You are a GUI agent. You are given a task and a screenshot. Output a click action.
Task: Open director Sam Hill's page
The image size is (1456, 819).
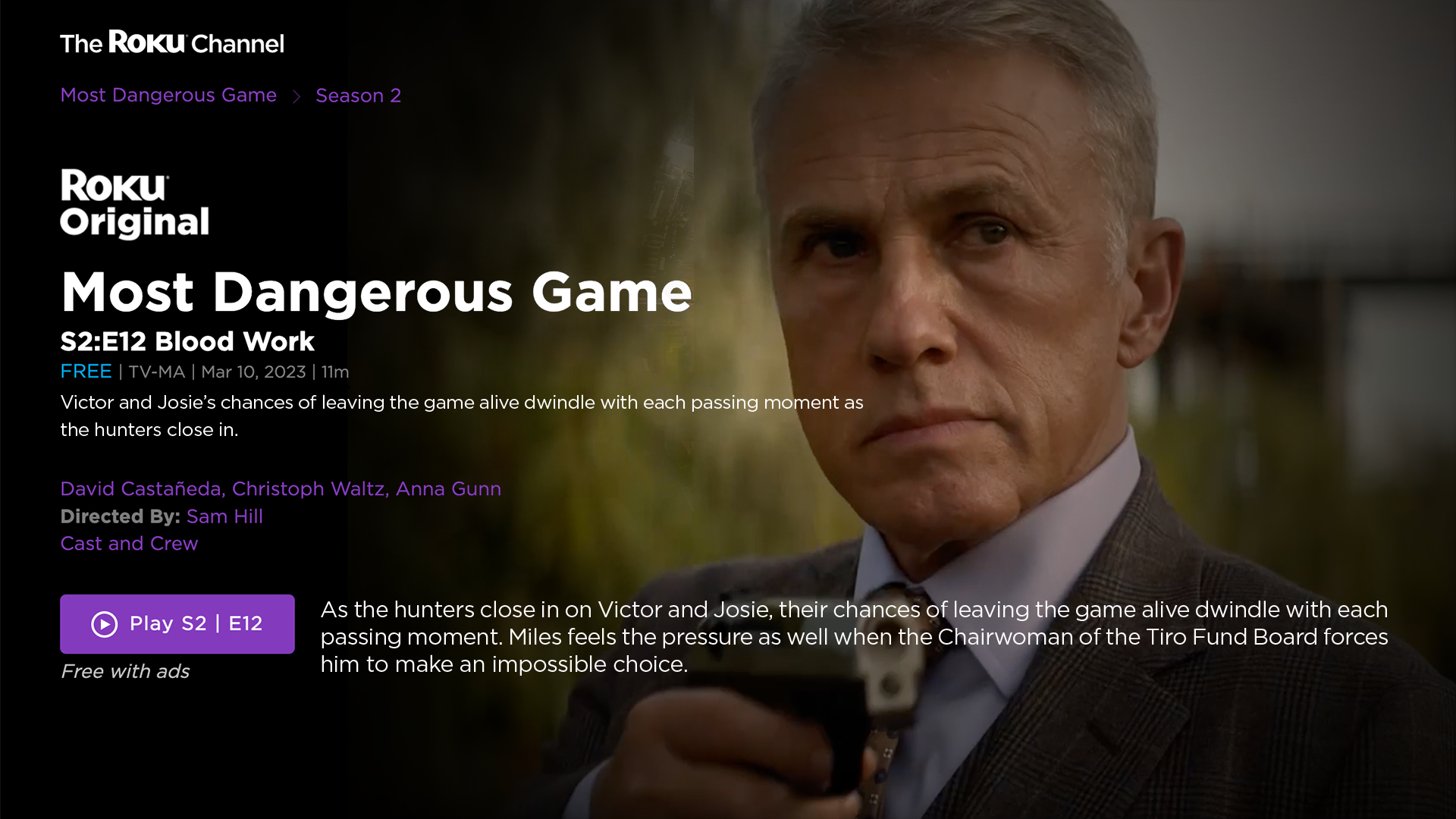[224, 516]
